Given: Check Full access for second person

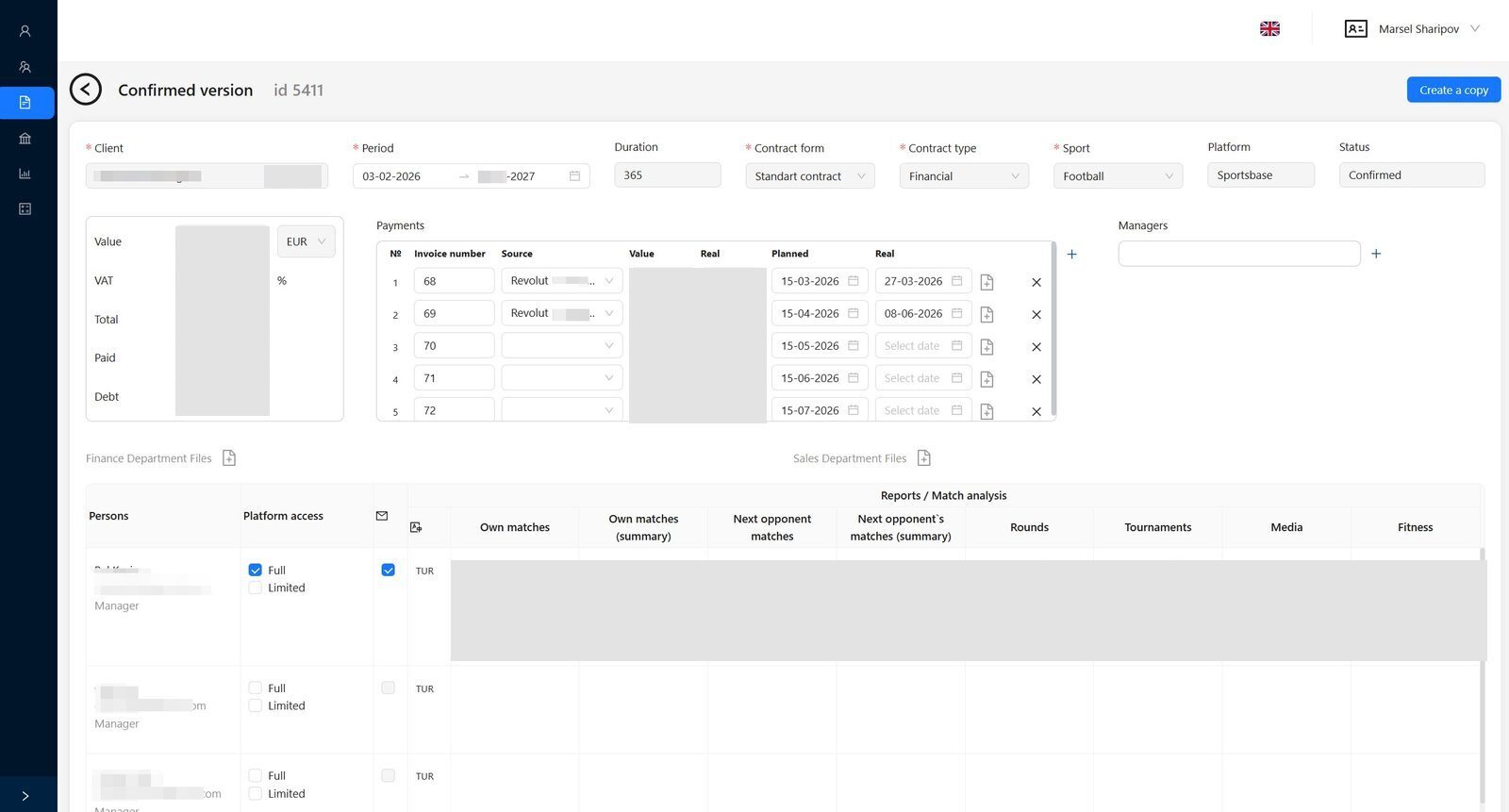Looking at the screenshot, I should pos(255,688).
